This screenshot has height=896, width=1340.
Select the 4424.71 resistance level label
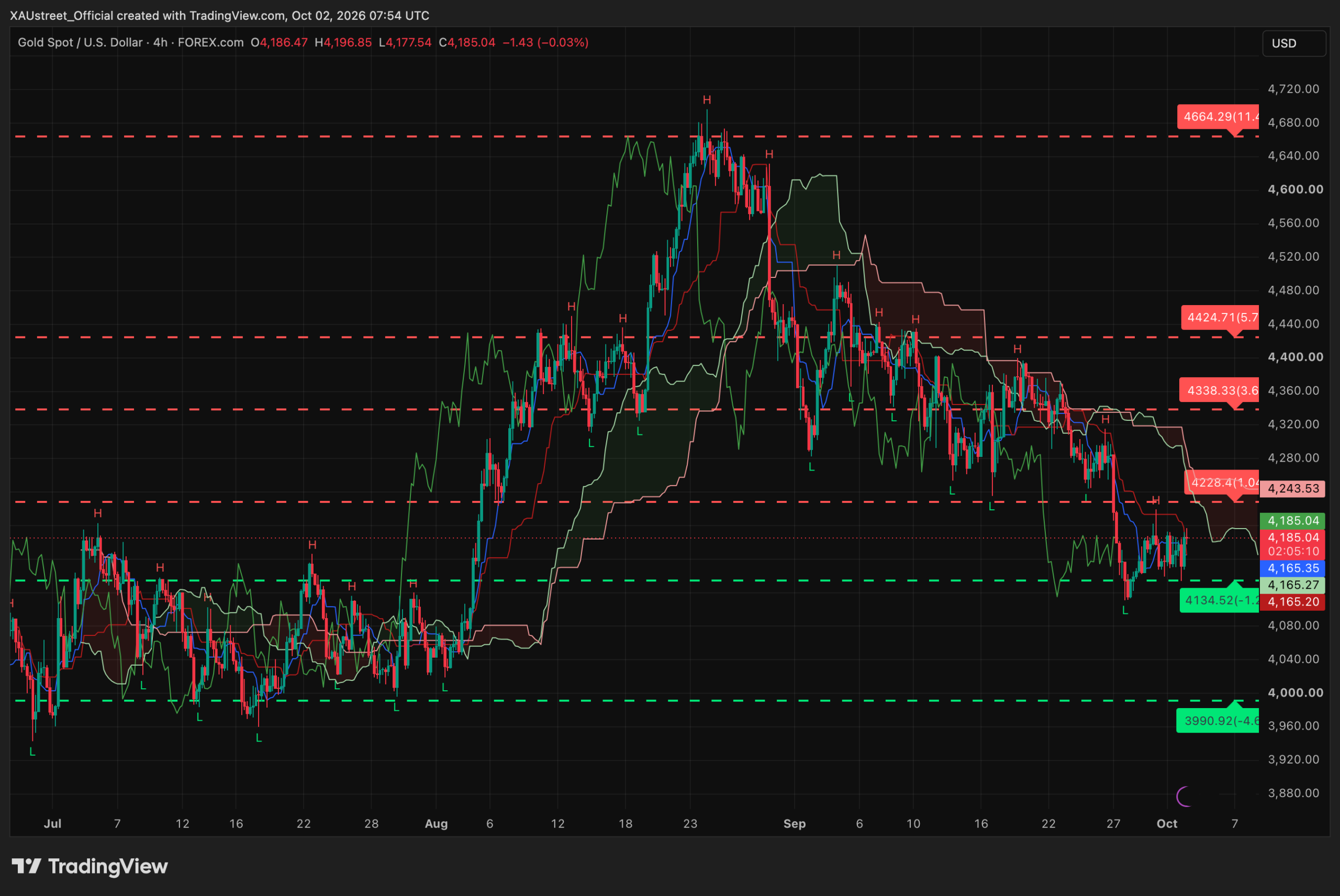(1220, 317)
